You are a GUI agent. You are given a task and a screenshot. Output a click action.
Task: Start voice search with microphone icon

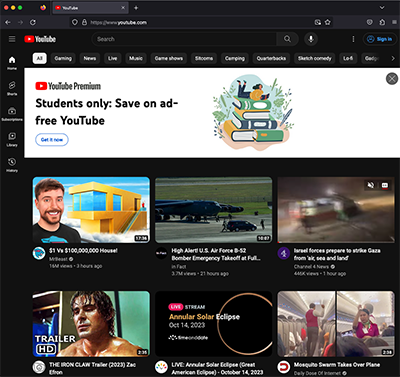[x=311, y=39]
